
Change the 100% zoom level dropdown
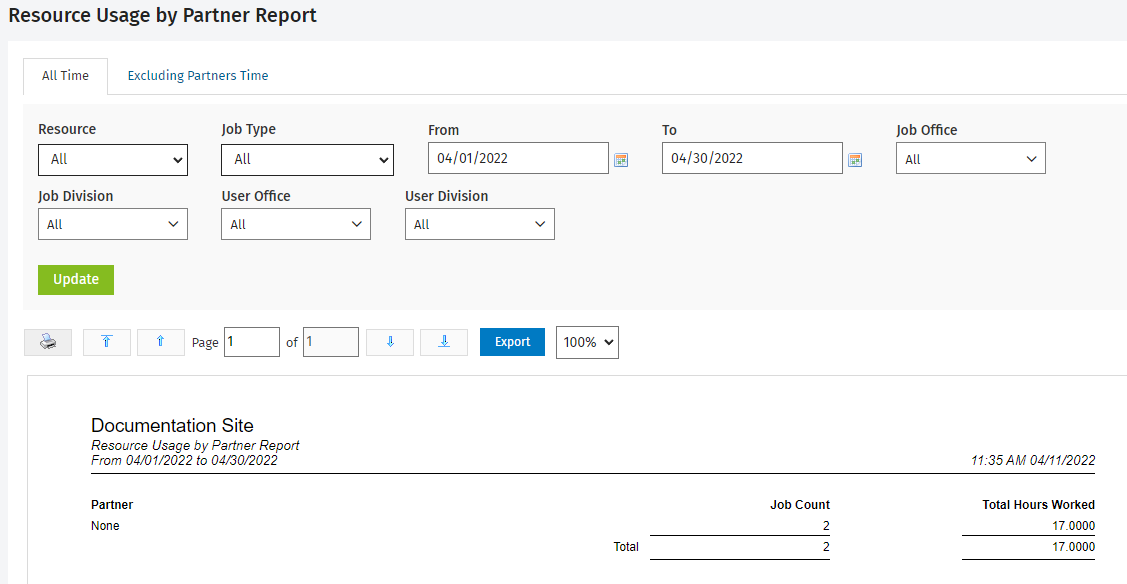pyautogui.click(x=587, y=342)
